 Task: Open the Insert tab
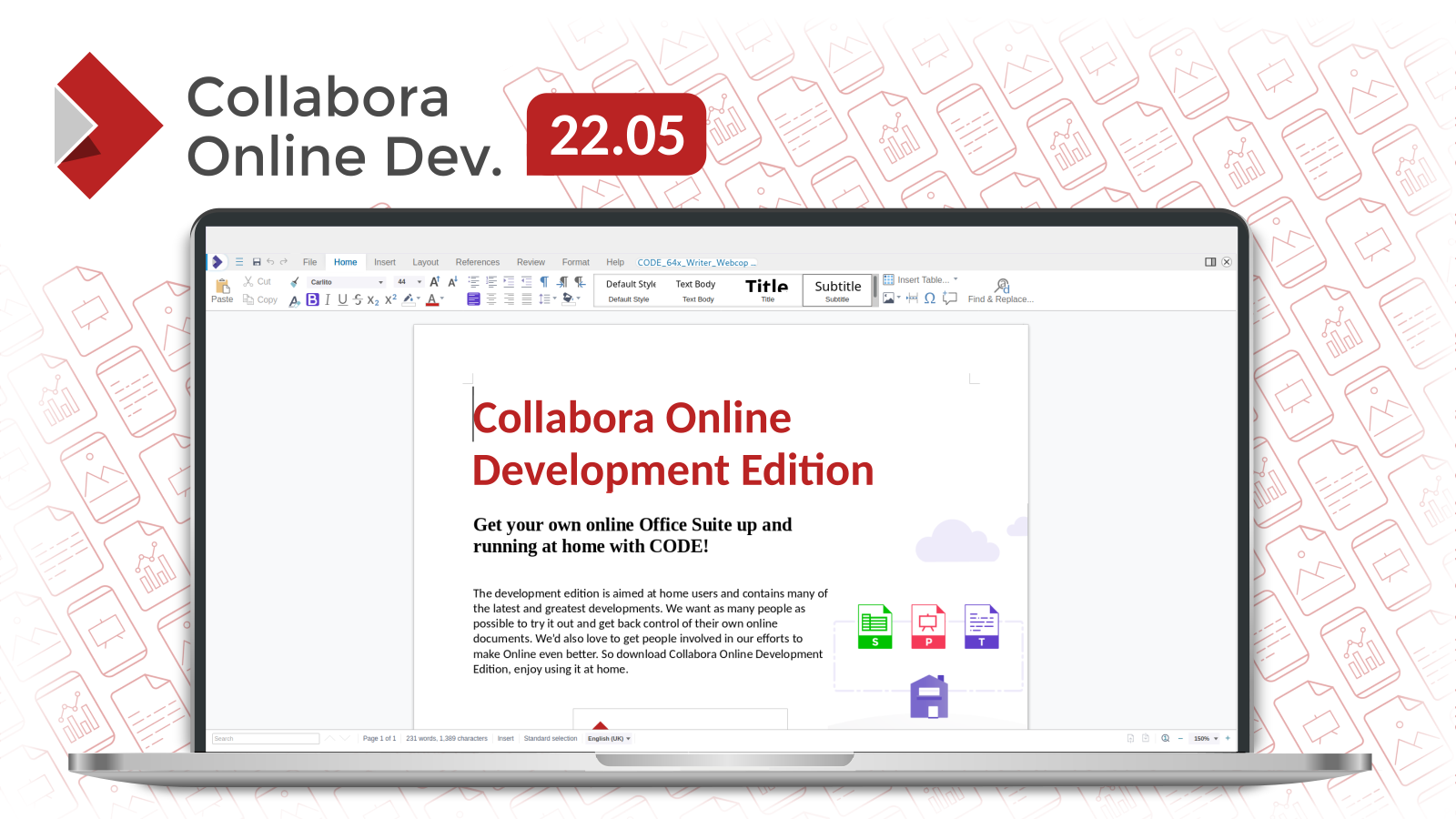(x=384, y=262)
